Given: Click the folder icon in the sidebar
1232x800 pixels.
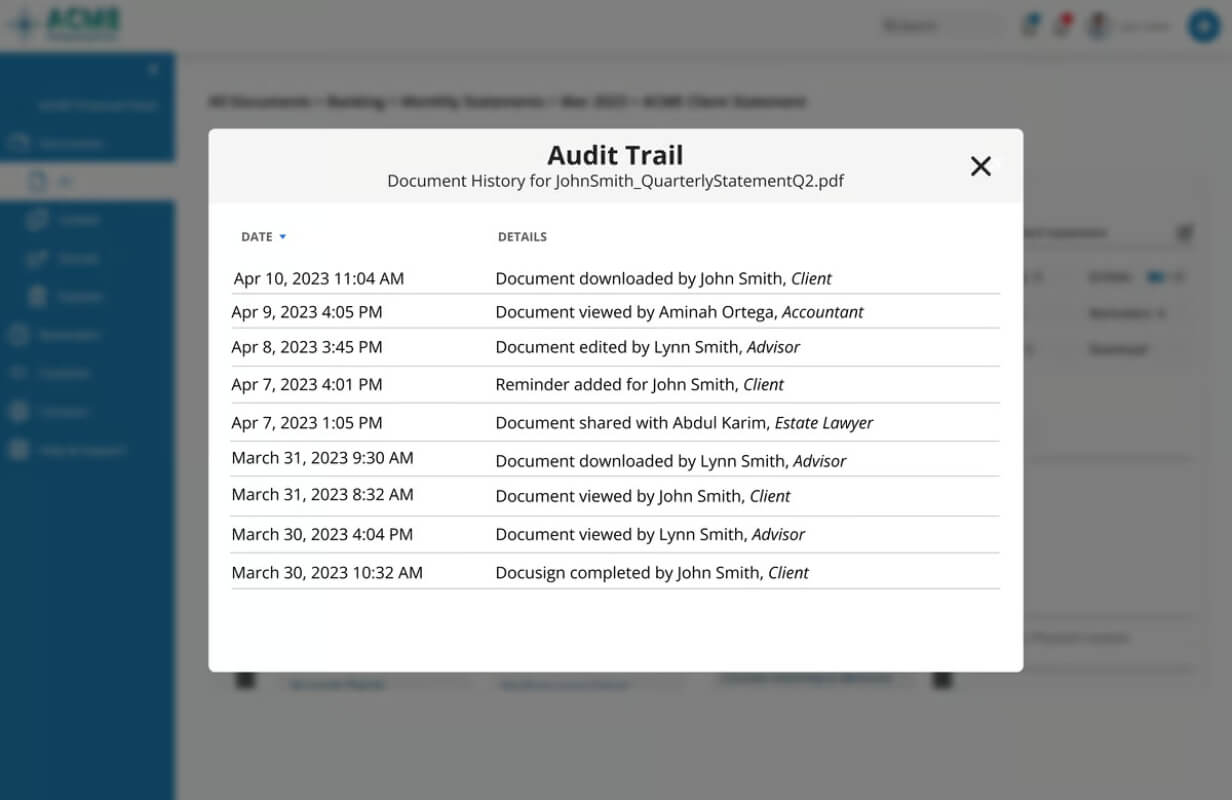Looking at the screenshot, I should 18,143.
